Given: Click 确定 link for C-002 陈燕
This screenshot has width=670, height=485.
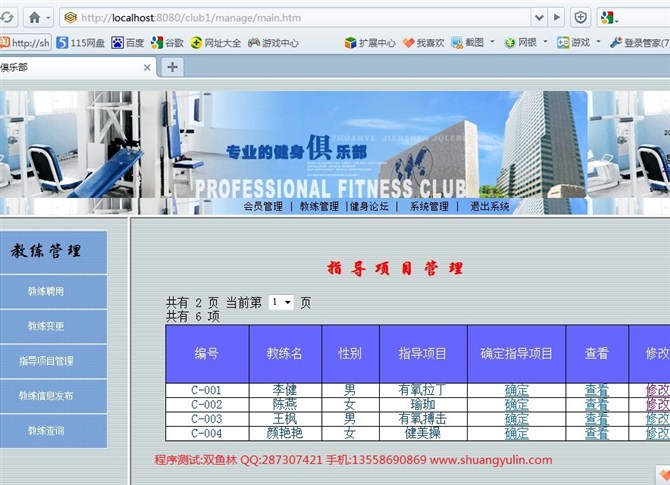Looking at the screenshot, I should [x=517, y=405].
